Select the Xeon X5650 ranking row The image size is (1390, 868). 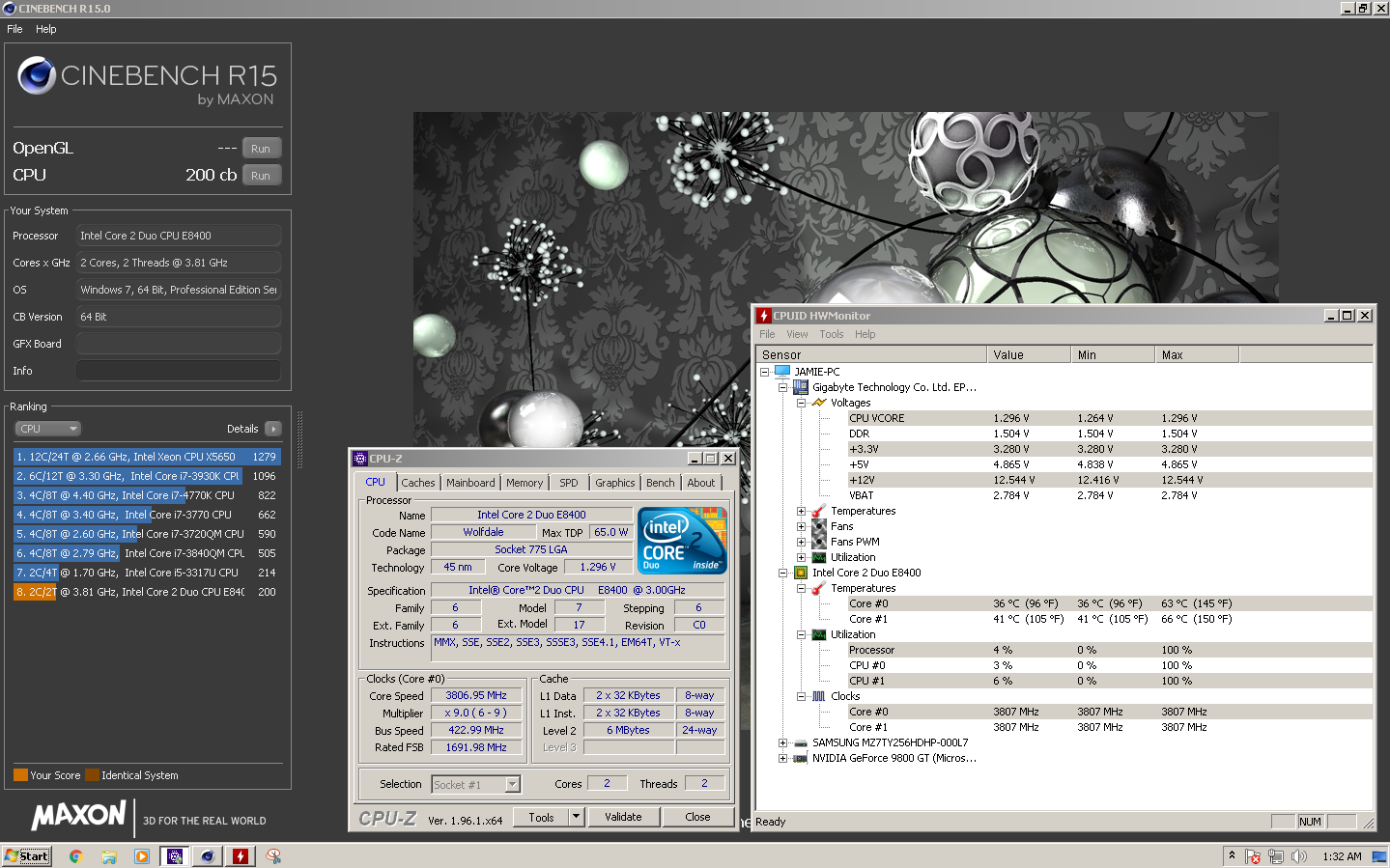point(147,457)
